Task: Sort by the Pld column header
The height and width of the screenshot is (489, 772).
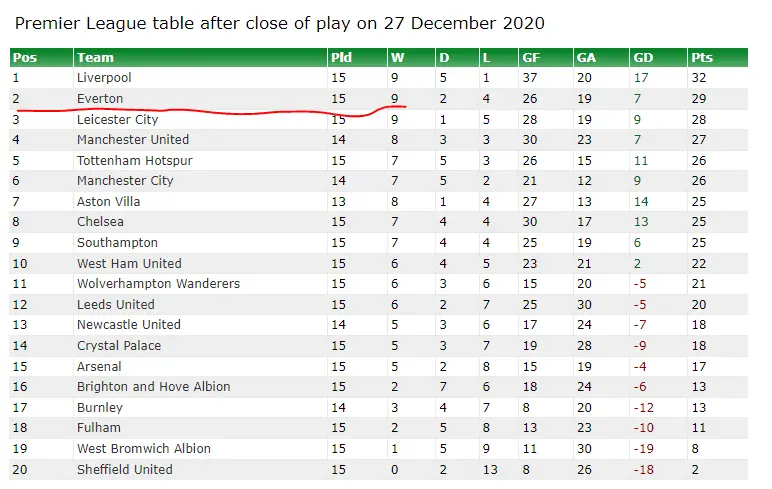Action: [x=341, y=58]
